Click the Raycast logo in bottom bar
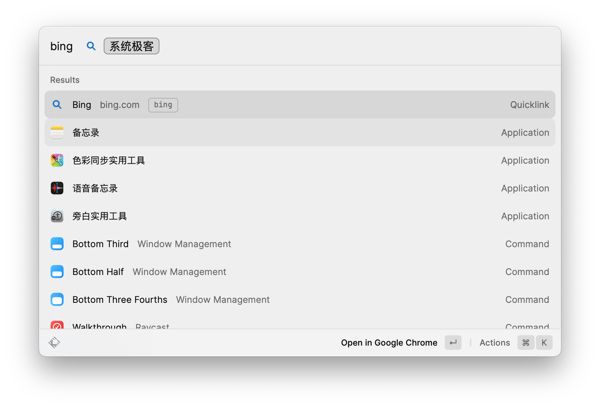The height and width of the screenshot is (408, 600). click(54, 343)
